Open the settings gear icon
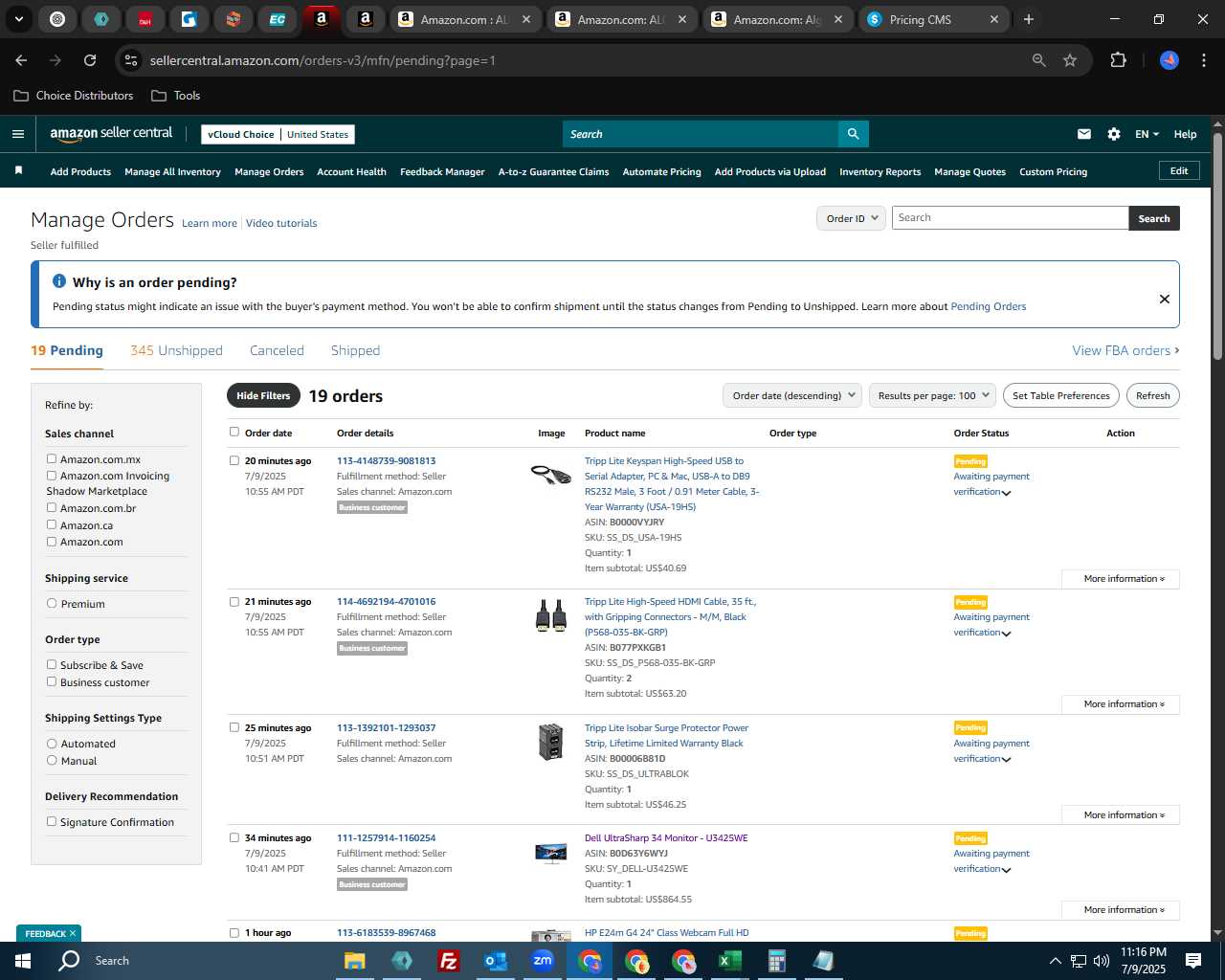This screenshot has height=980, width=1225. [1114, 134]
